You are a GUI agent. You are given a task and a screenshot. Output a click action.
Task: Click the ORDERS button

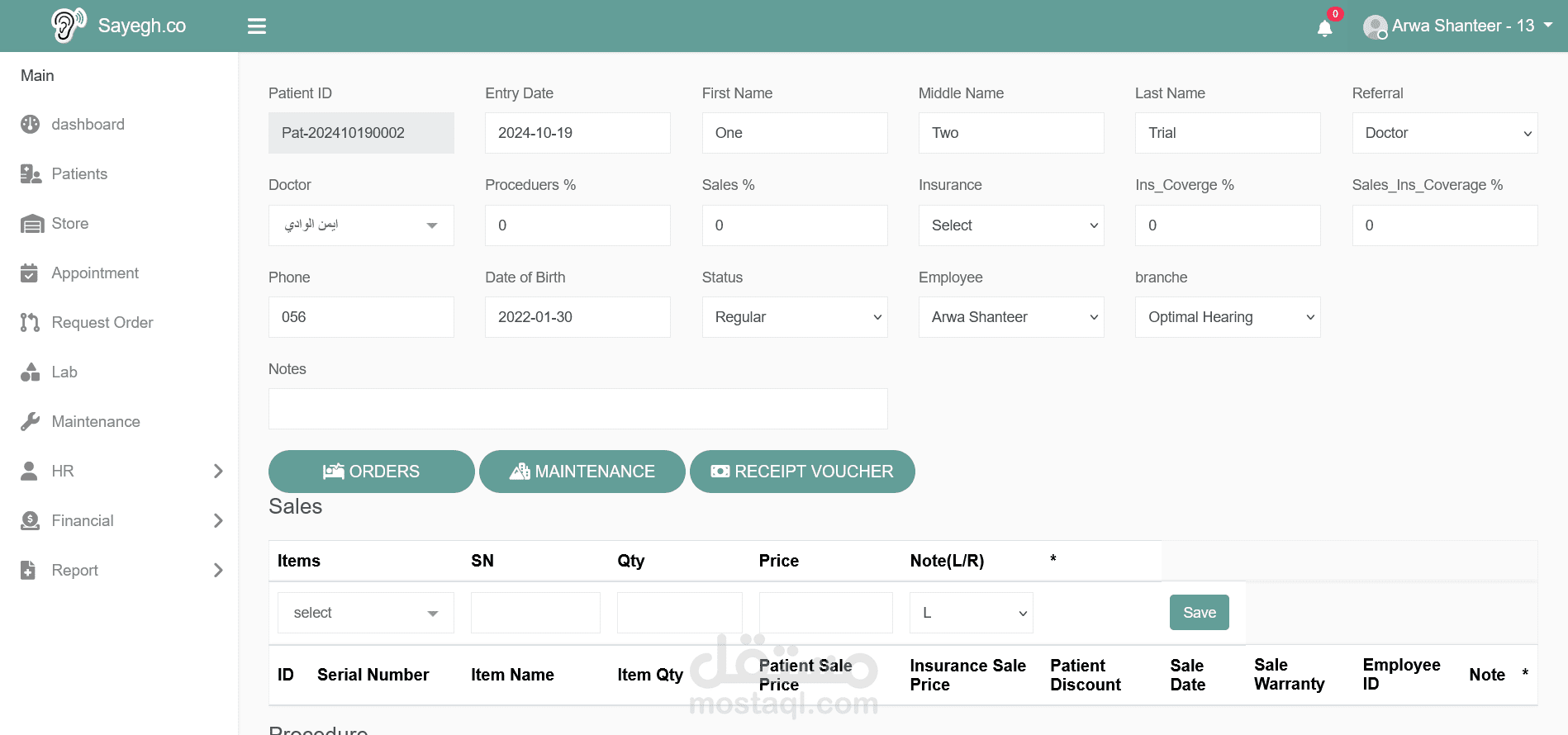tap(371, 472)
